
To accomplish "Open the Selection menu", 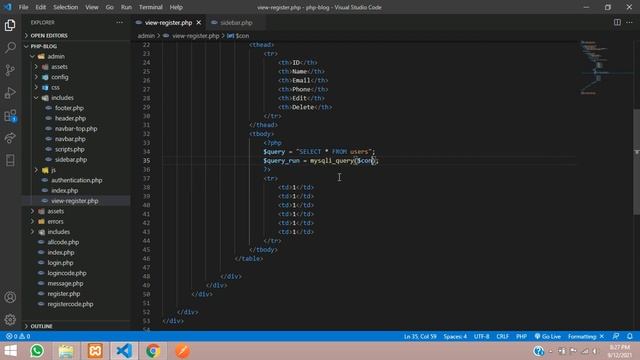I will [x=65, y=7].
